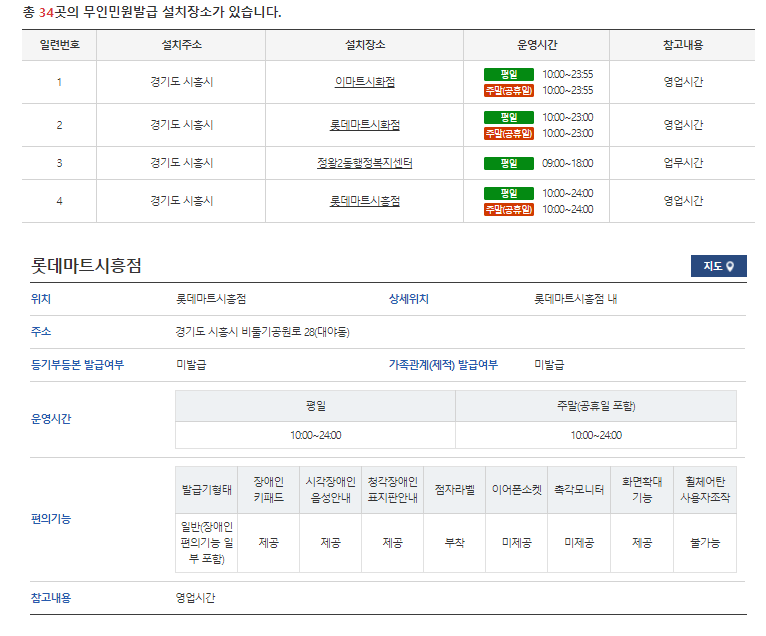
Task: Click the 평일 badge in the 롯데마트시화점 row
Action: (x=509, y=117)
